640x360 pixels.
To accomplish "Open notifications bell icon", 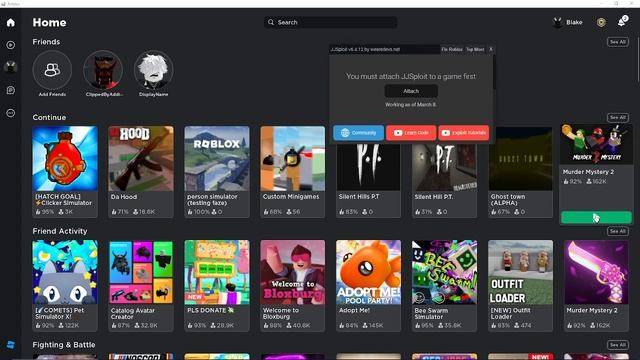I will (x=622, y=22).
